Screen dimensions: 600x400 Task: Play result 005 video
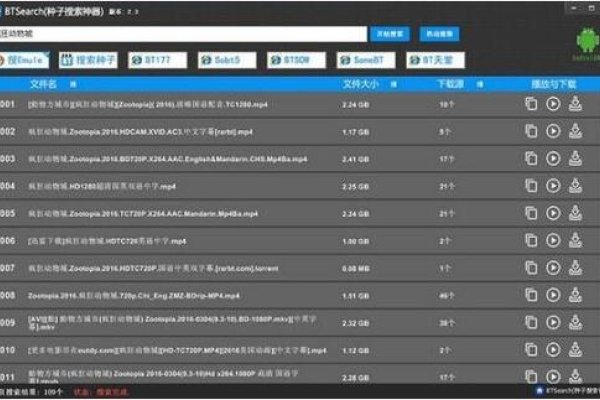pyautogui.click(x=553, y=213)
